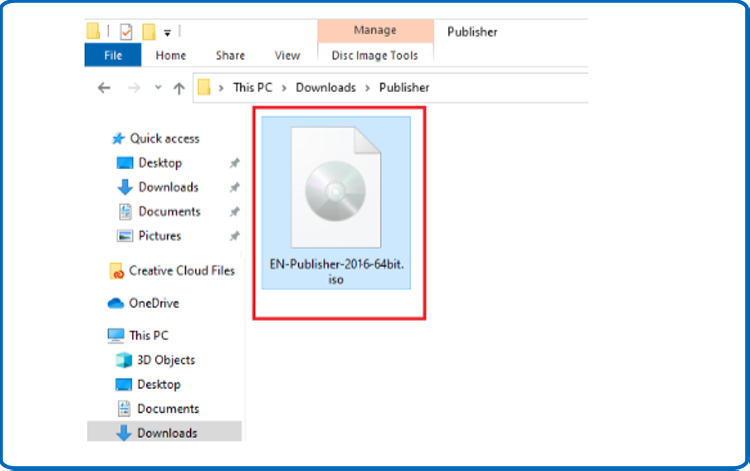
Task: Click the pin icon beside Quick access Downloads
Action: click(234, 187)
